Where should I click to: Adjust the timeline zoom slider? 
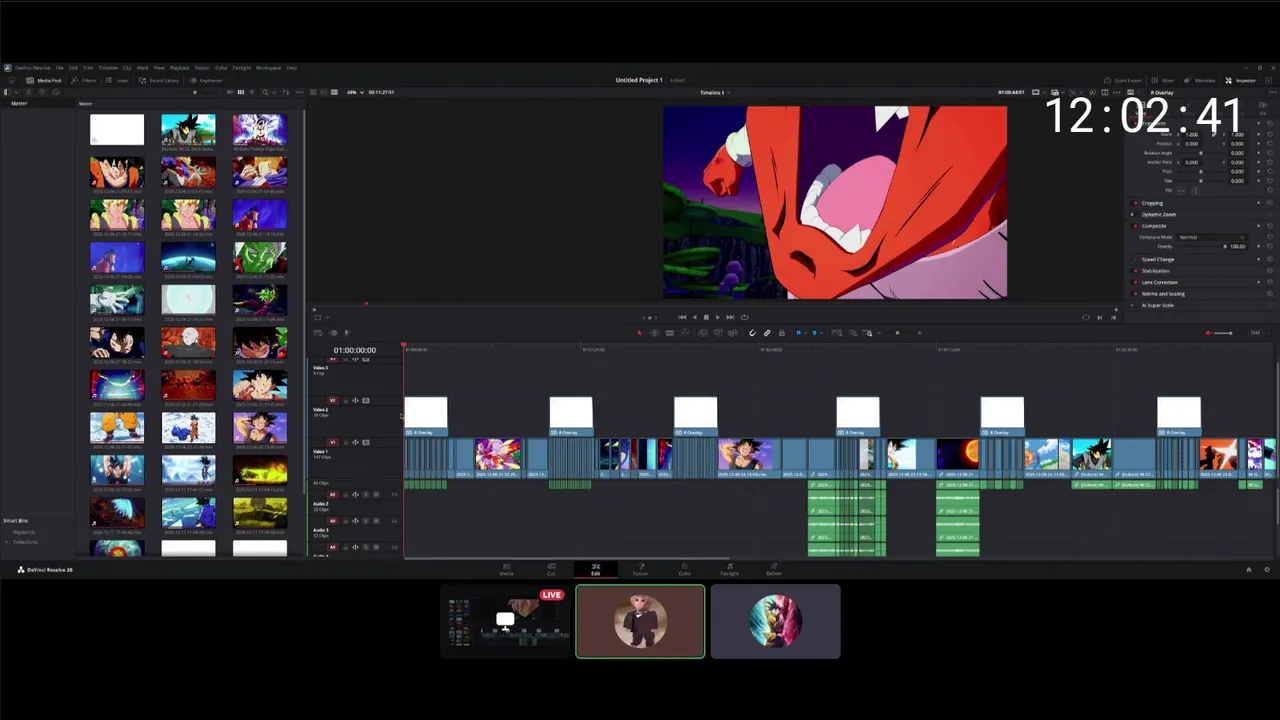point(897,333)
